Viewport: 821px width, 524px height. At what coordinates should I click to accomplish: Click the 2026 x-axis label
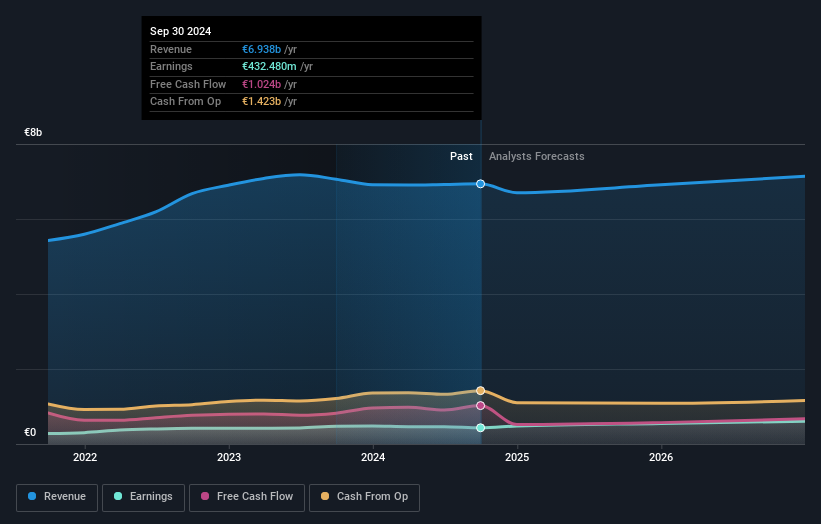(x=661, y=457)
